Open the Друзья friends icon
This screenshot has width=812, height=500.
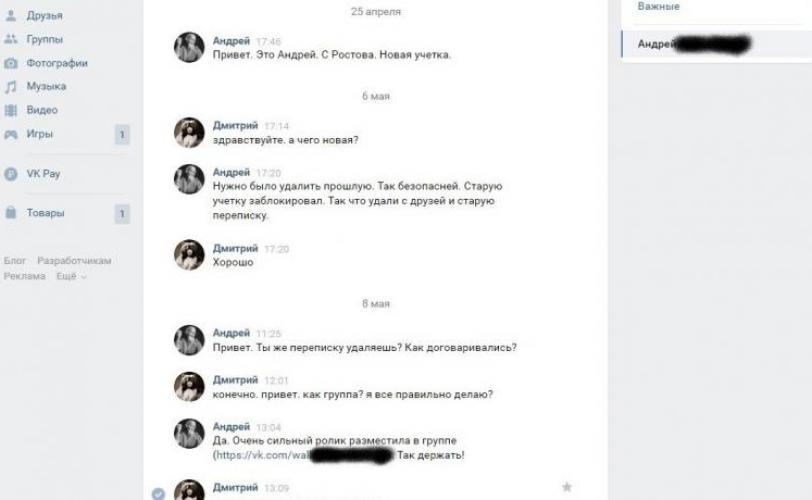[10, 16]
